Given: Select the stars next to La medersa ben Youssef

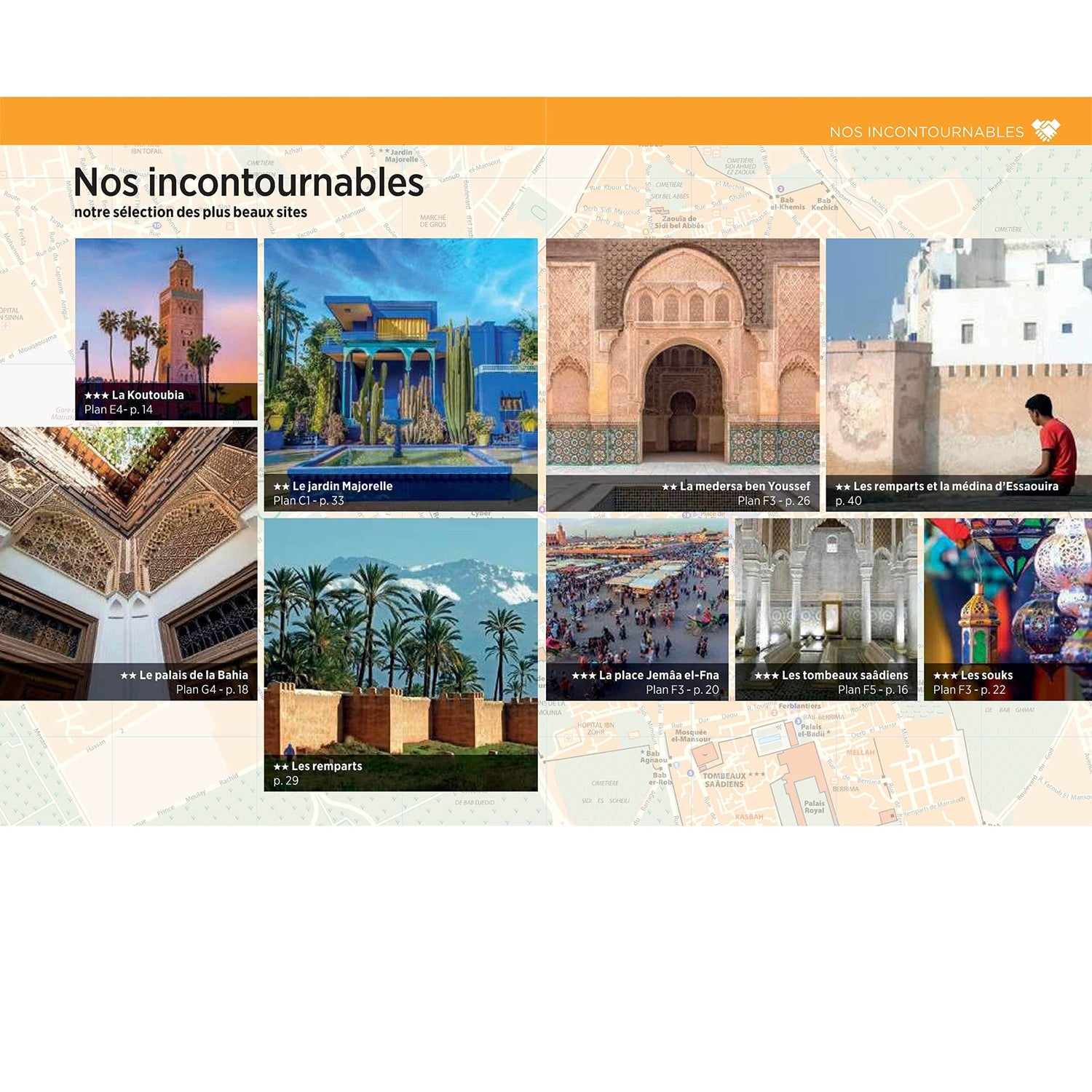Looking at the screenshot, I should coord(668,486).
